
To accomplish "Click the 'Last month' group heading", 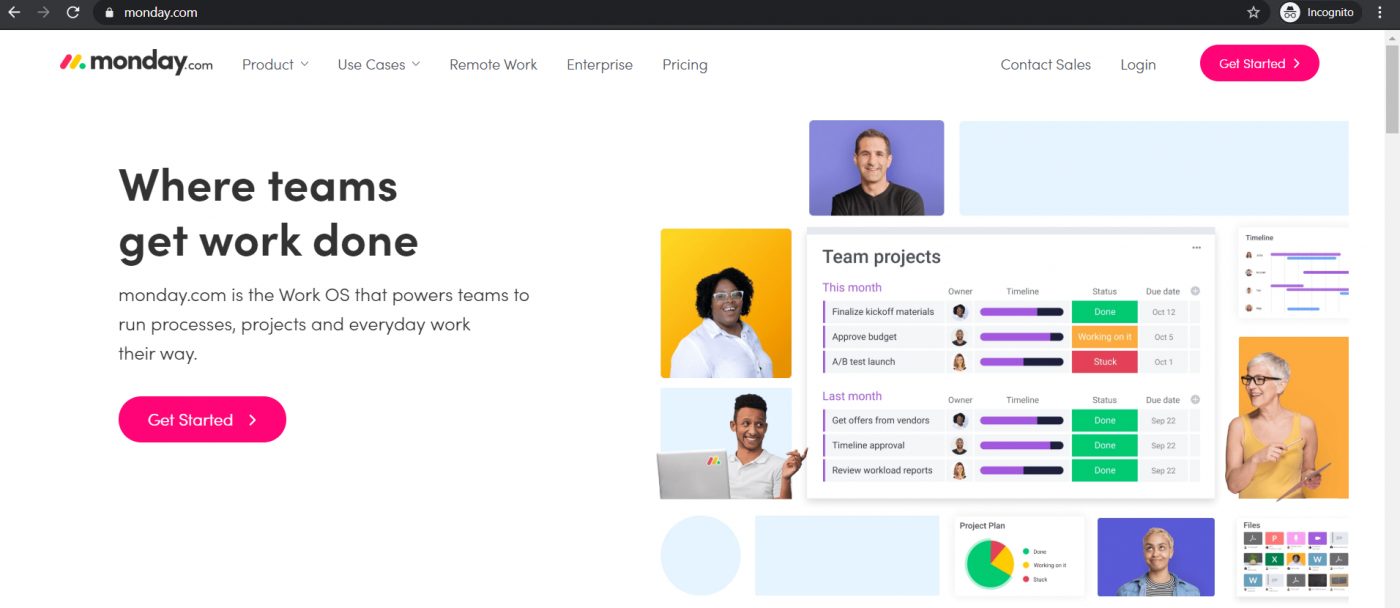I will click(852, 397).
